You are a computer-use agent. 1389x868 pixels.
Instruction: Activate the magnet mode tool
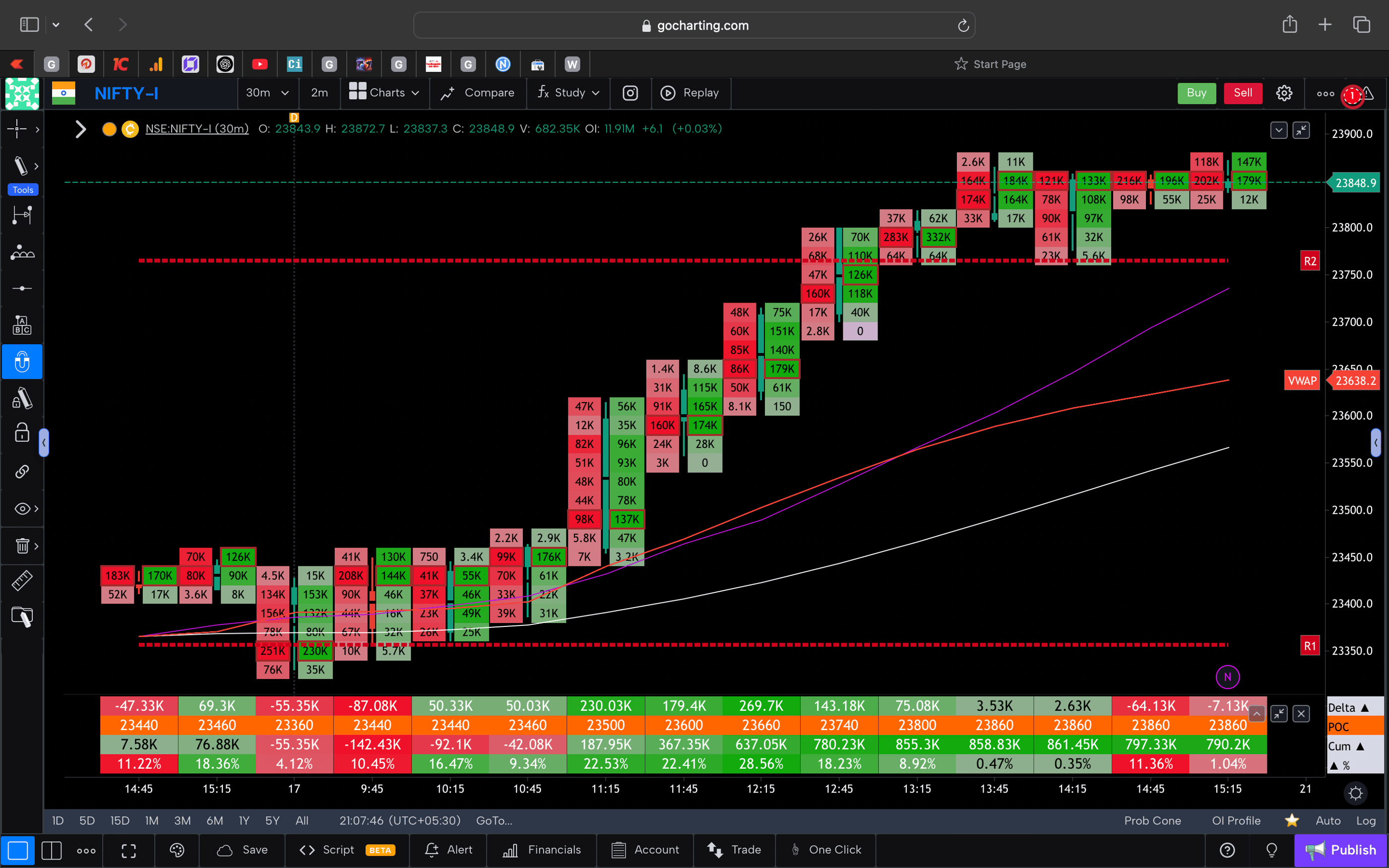click(22, 362)
